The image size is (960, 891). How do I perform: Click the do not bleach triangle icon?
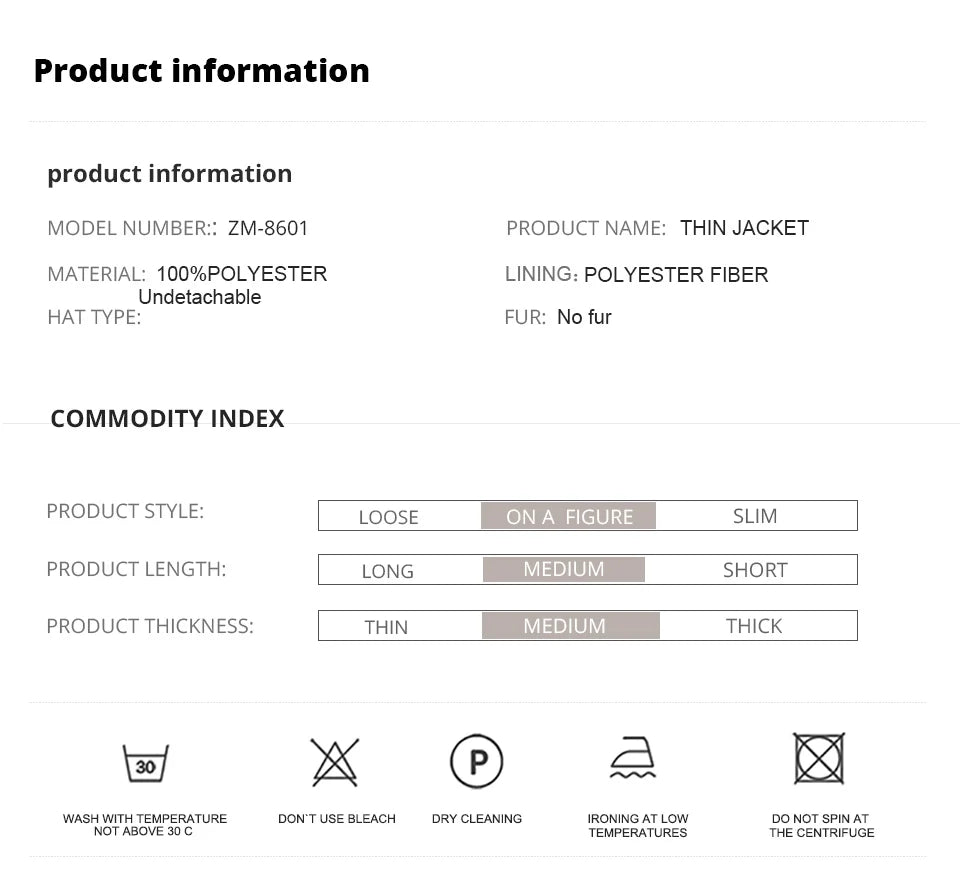(335, 762)
